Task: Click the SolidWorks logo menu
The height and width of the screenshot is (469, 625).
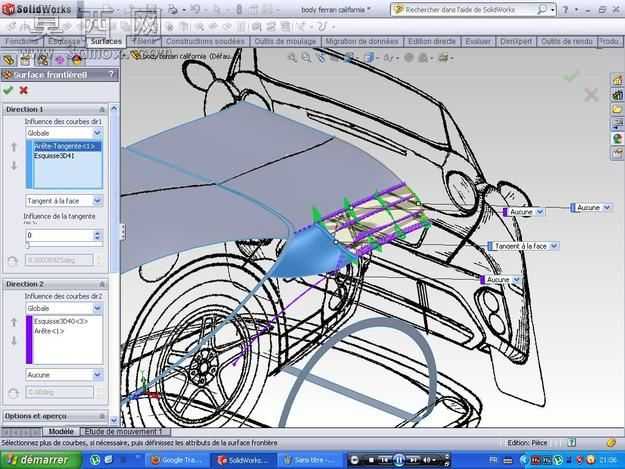Action: [x=37, y=9]
